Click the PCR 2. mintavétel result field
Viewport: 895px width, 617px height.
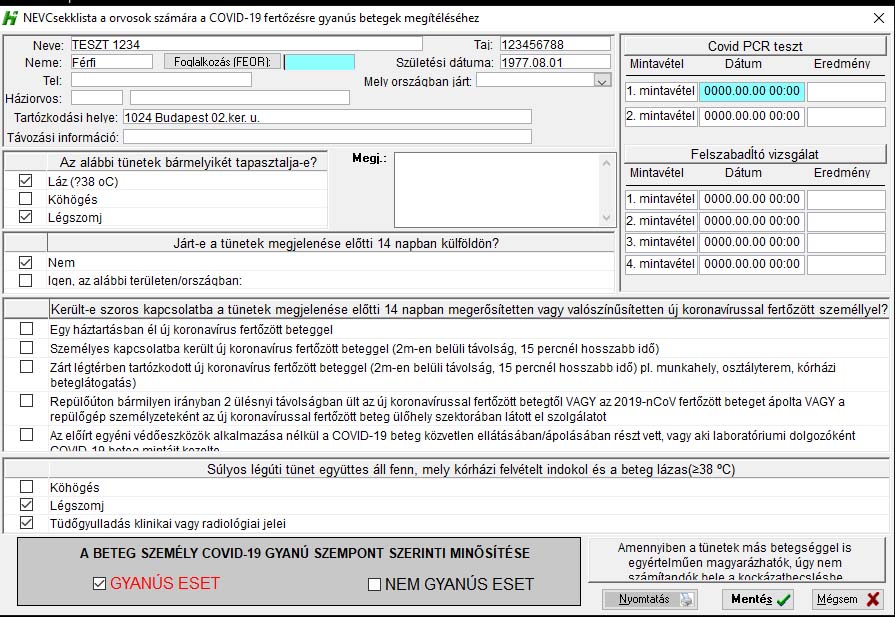pyautogui.click(x=846, y=116)
